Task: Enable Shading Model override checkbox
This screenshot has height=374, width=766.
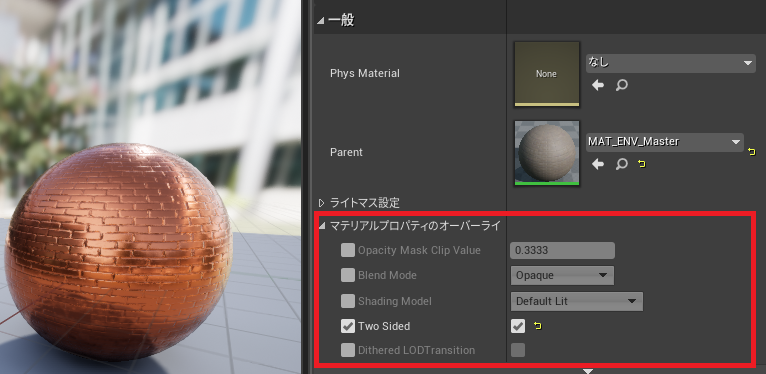Action: (348, 301)
